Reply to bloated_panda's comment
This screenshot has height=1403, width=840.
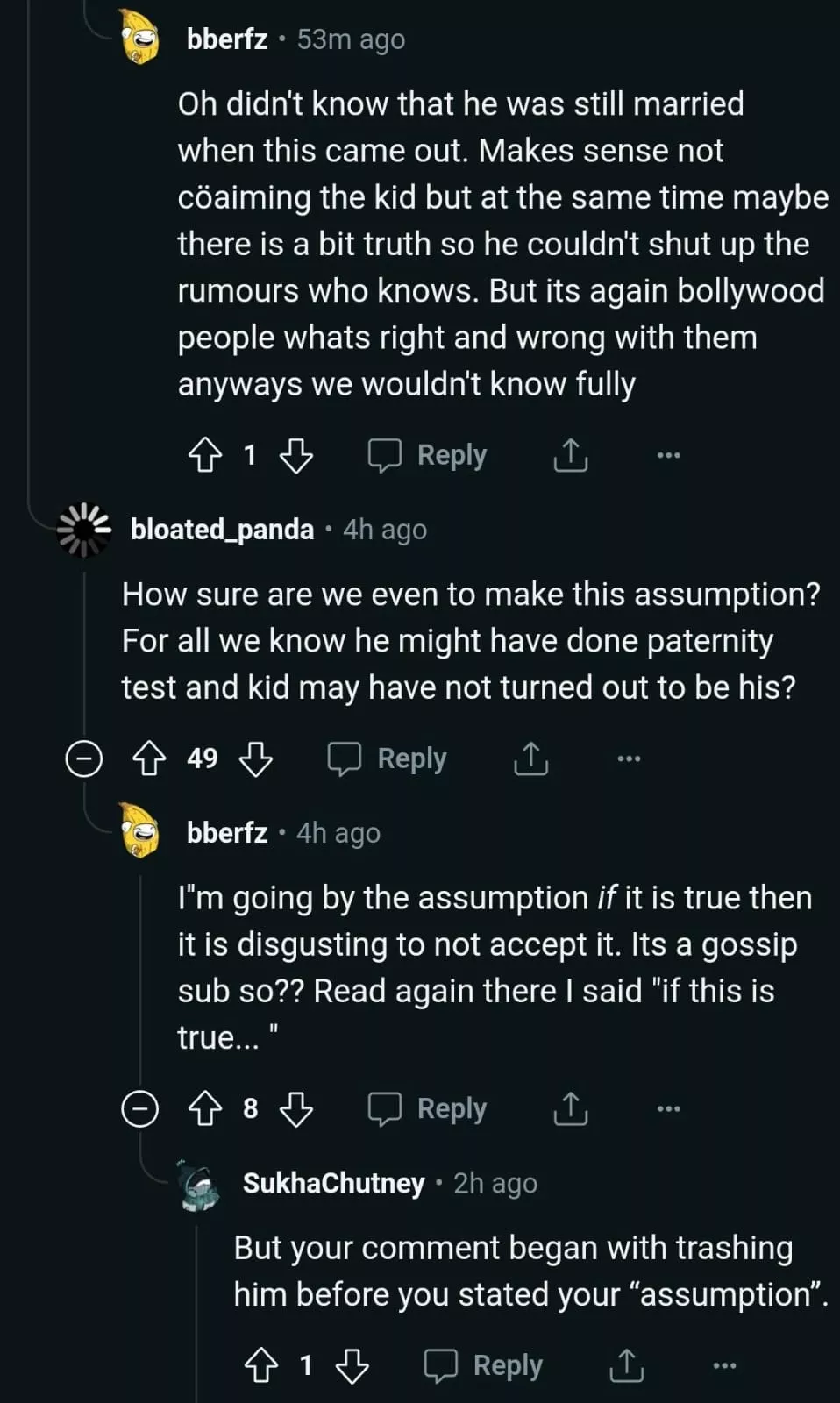coord(388,758)
